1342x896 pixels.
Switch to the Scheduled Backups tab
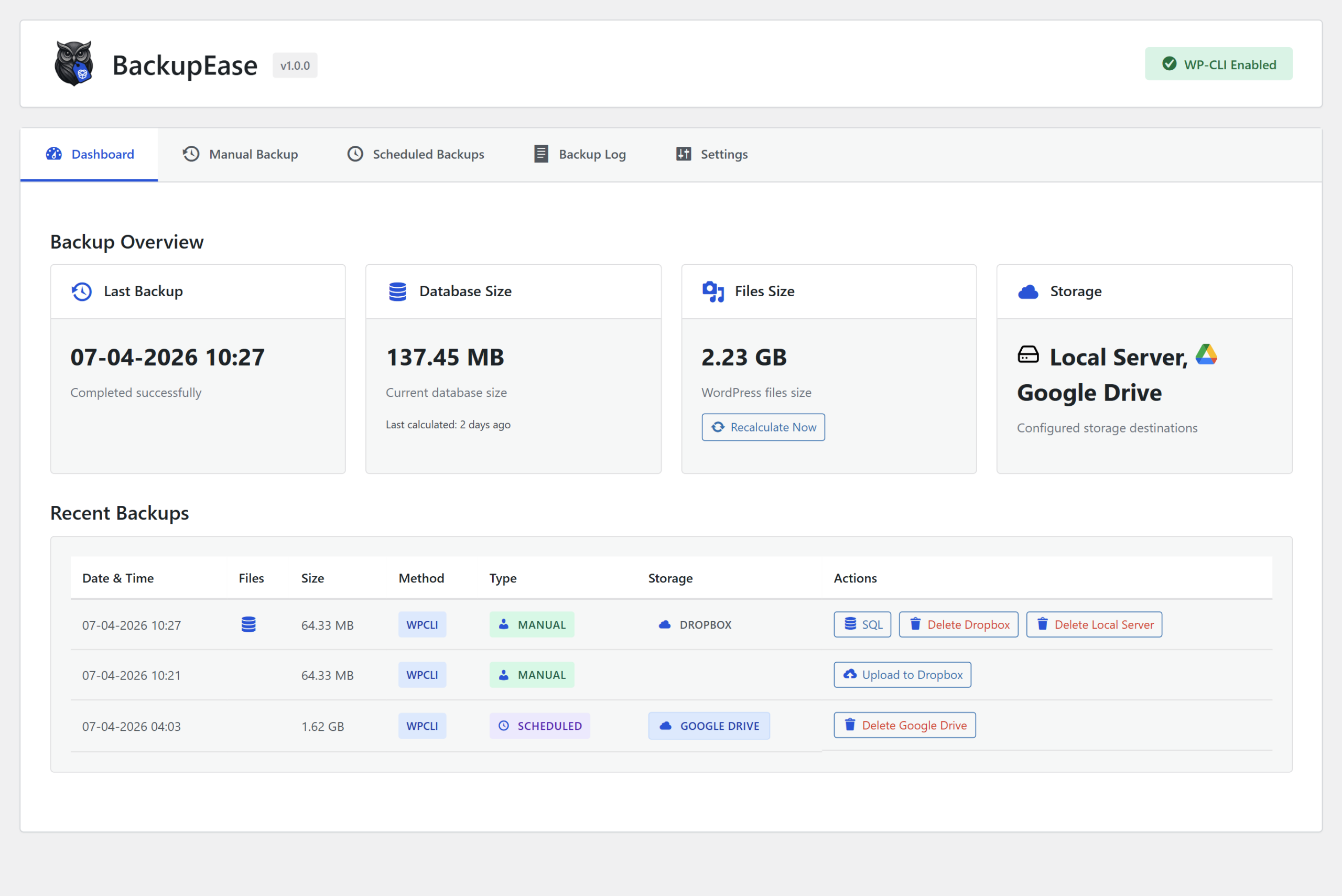point(416,154)
